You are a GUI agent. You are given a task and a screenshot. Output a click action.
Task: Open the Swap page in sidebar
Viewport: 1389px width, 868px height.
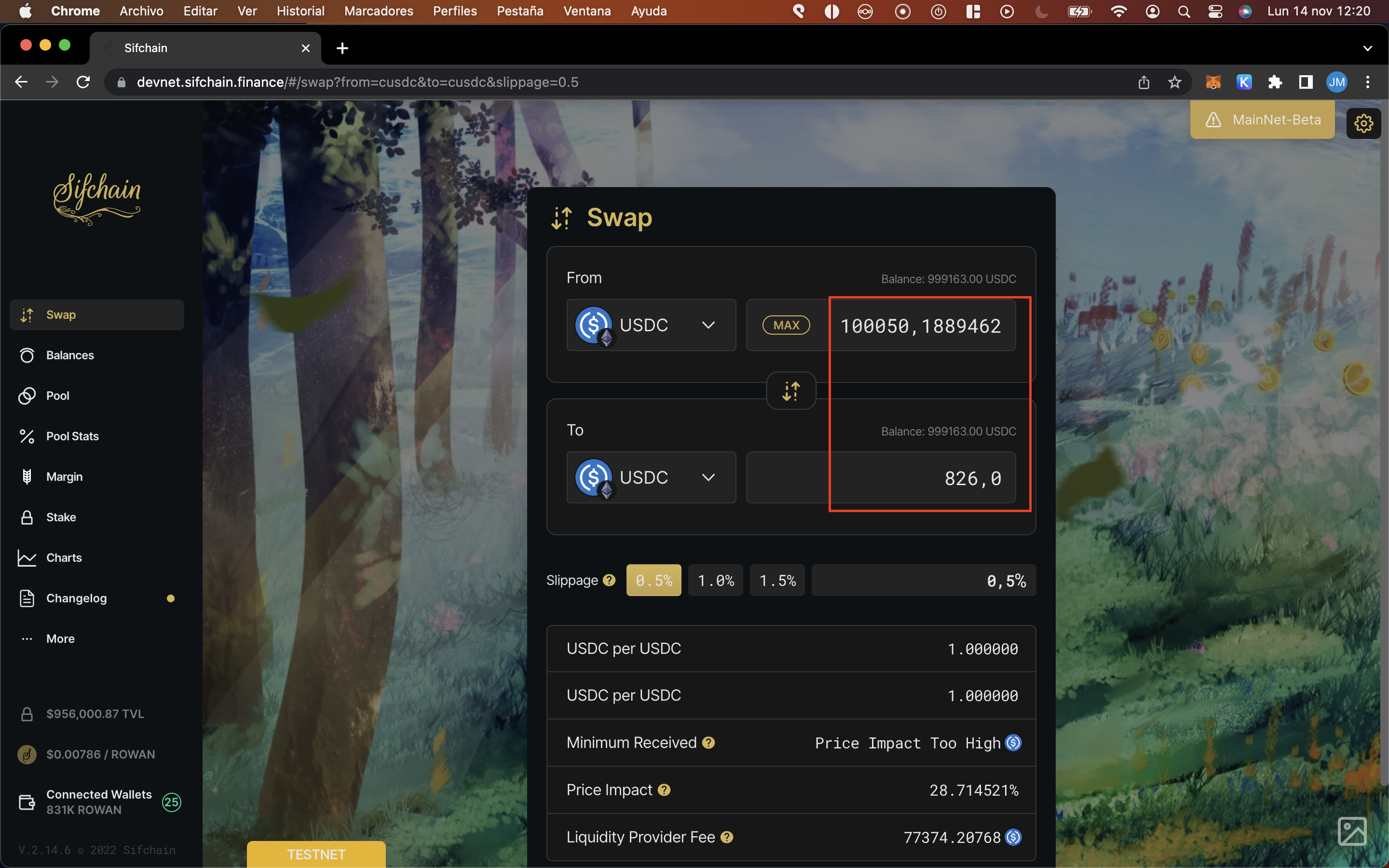(96, 314)
